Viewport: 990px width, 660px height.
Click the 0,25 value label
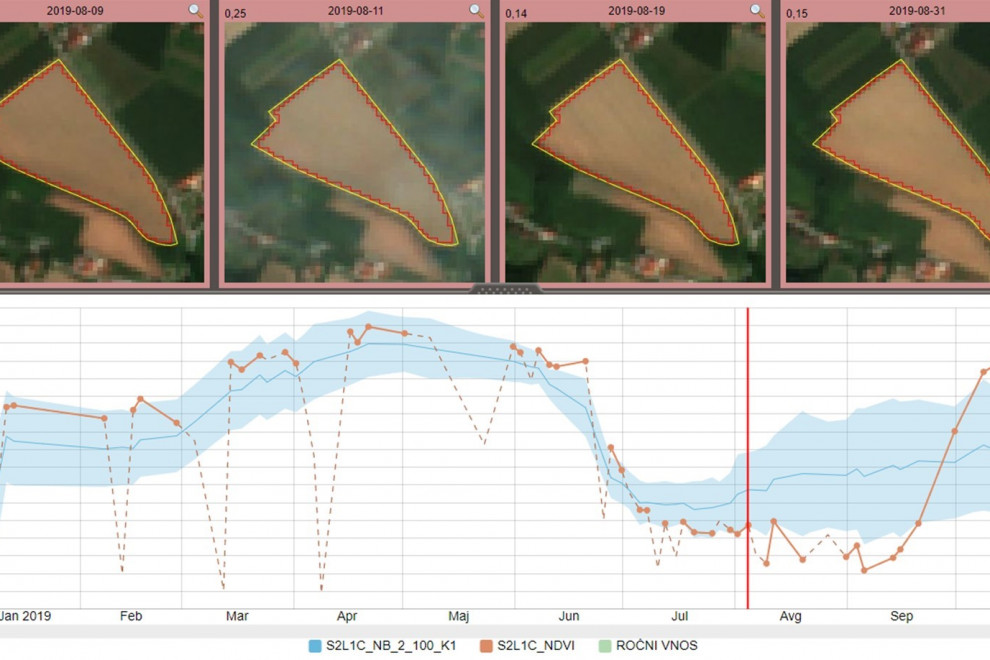pyautogui.click(x=236, y=13)
